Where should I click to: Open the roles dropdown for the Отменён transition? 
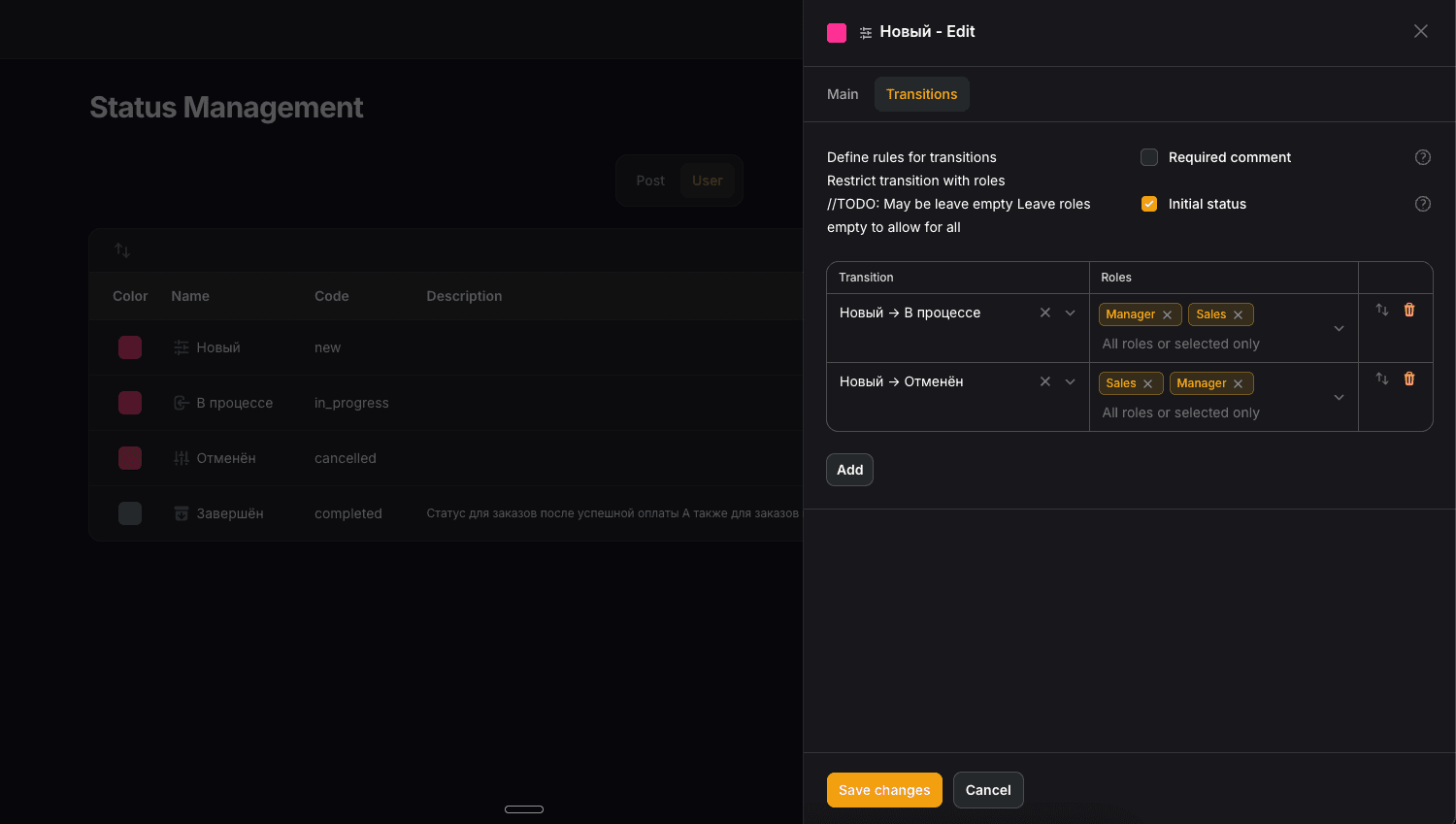point(1340,398)
